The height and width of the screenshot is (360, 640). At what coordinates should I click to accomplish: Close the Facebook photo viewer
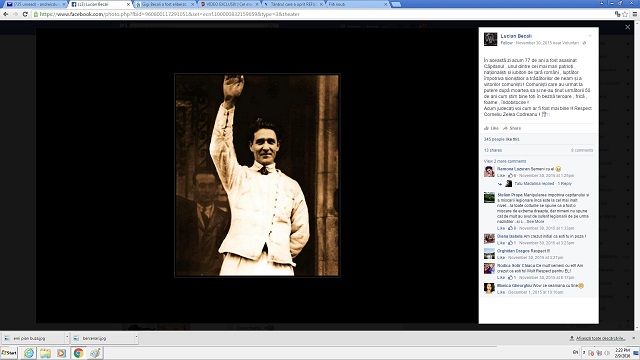pyautogui.click(x=627, y=27)
